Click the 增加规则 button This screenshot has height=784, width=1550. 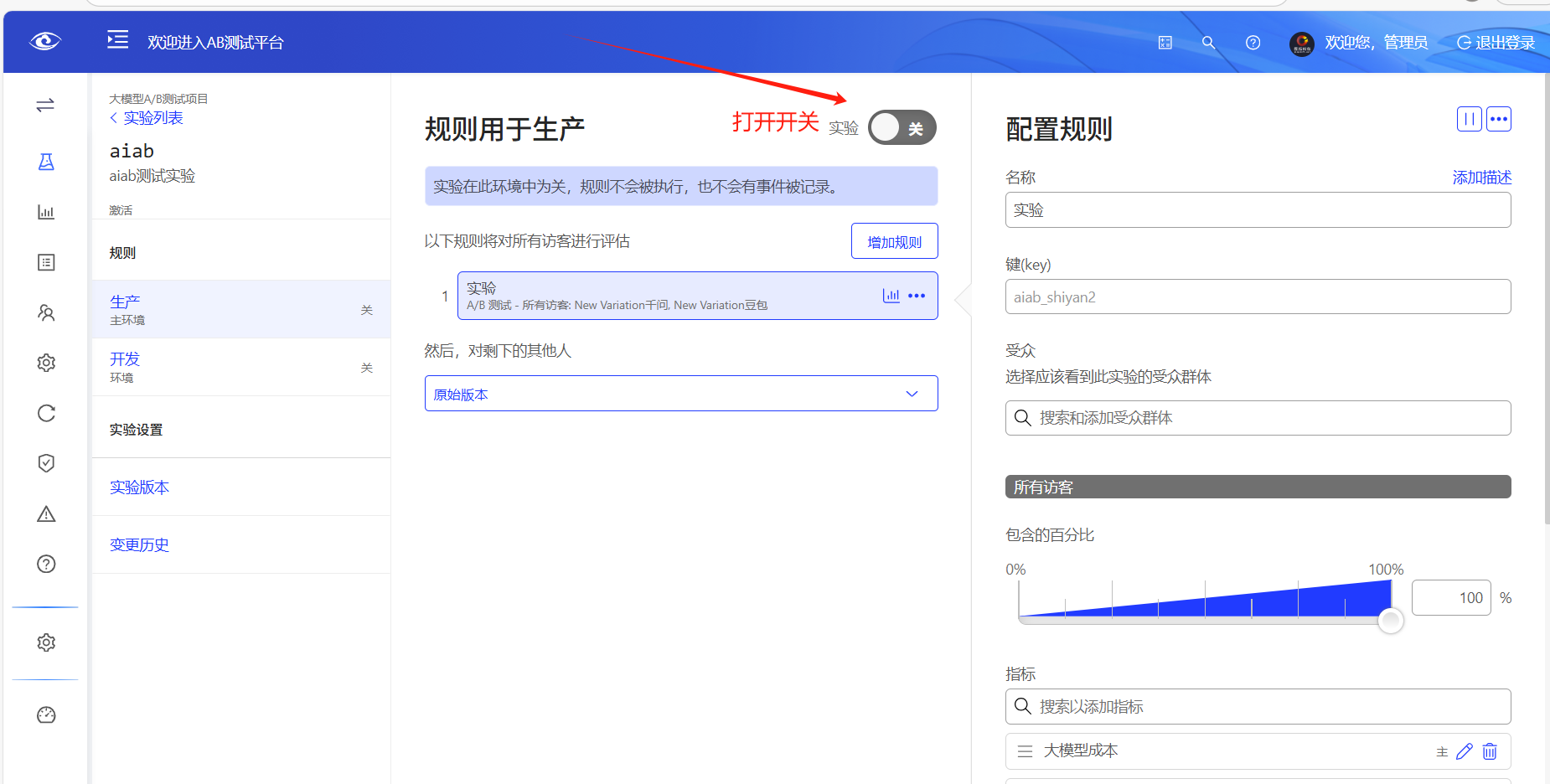(x=894, y=240)
